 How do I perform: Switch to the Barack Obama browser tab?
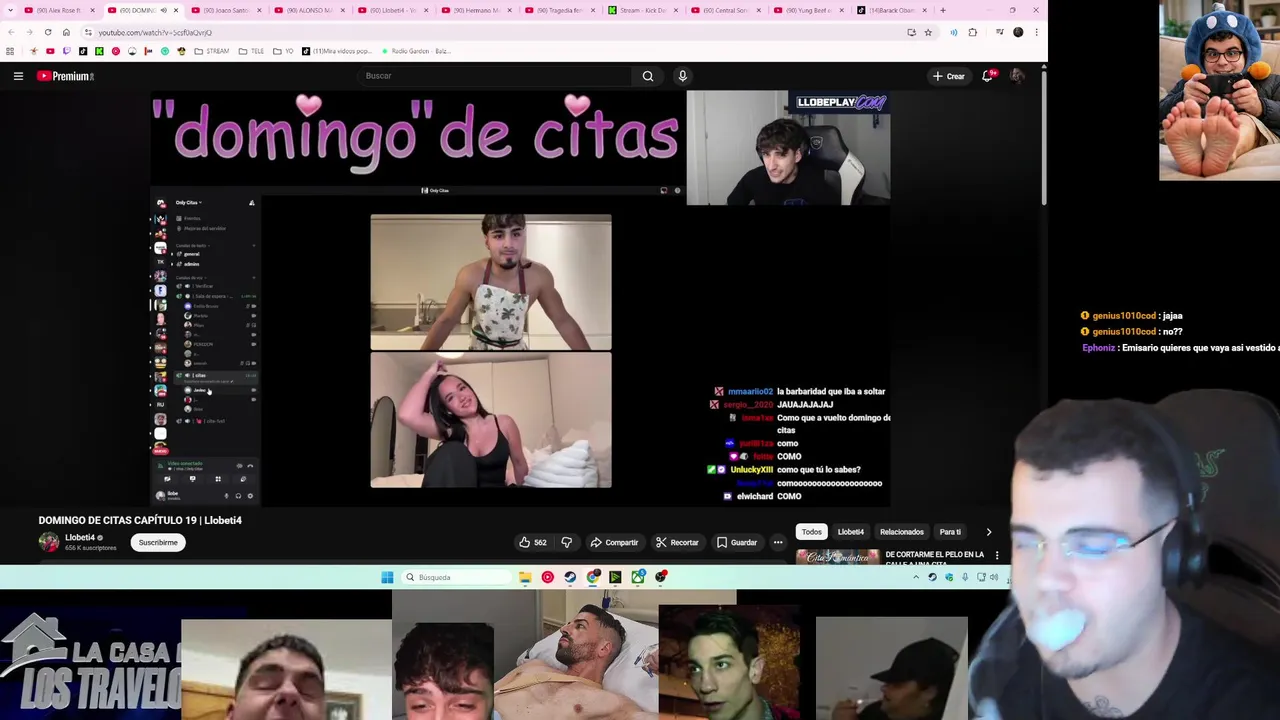click(893, 10)
